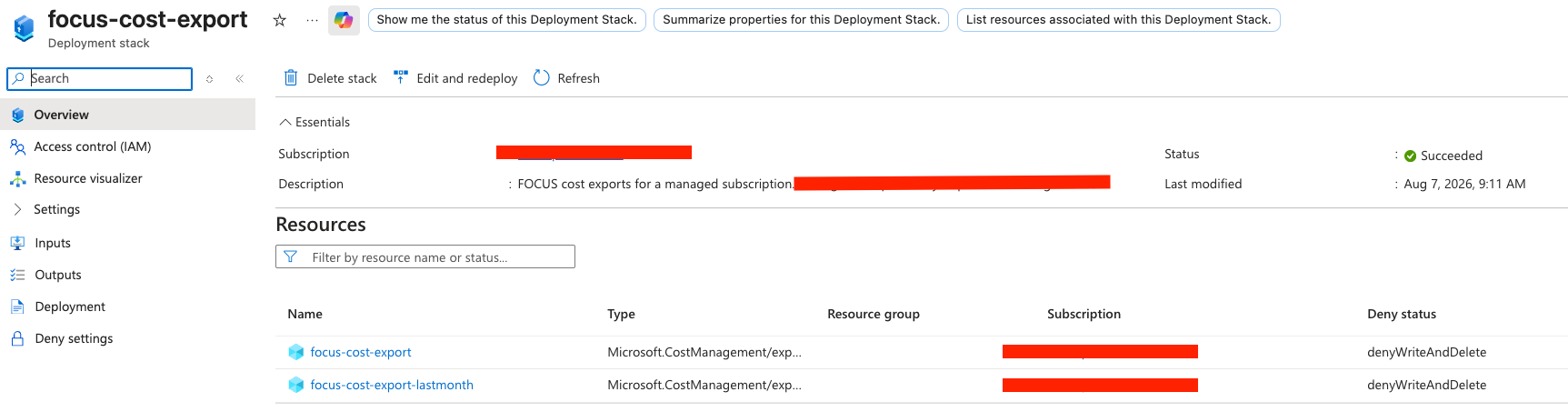Click Edit and redeploy button
Image resolution: width=1568 pixels, height=412 pixels.
tap(455, 78)
